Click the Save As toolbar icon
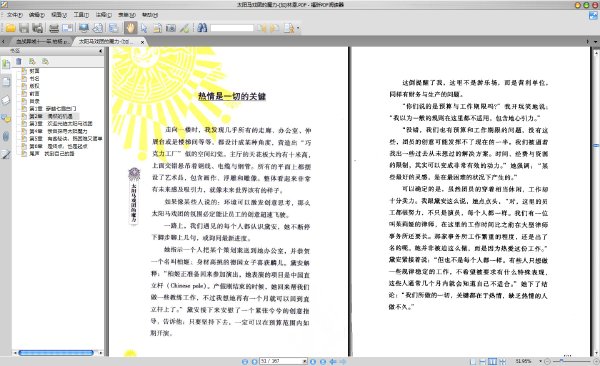This screenshot has height=366, width=600. coord(38,28)
